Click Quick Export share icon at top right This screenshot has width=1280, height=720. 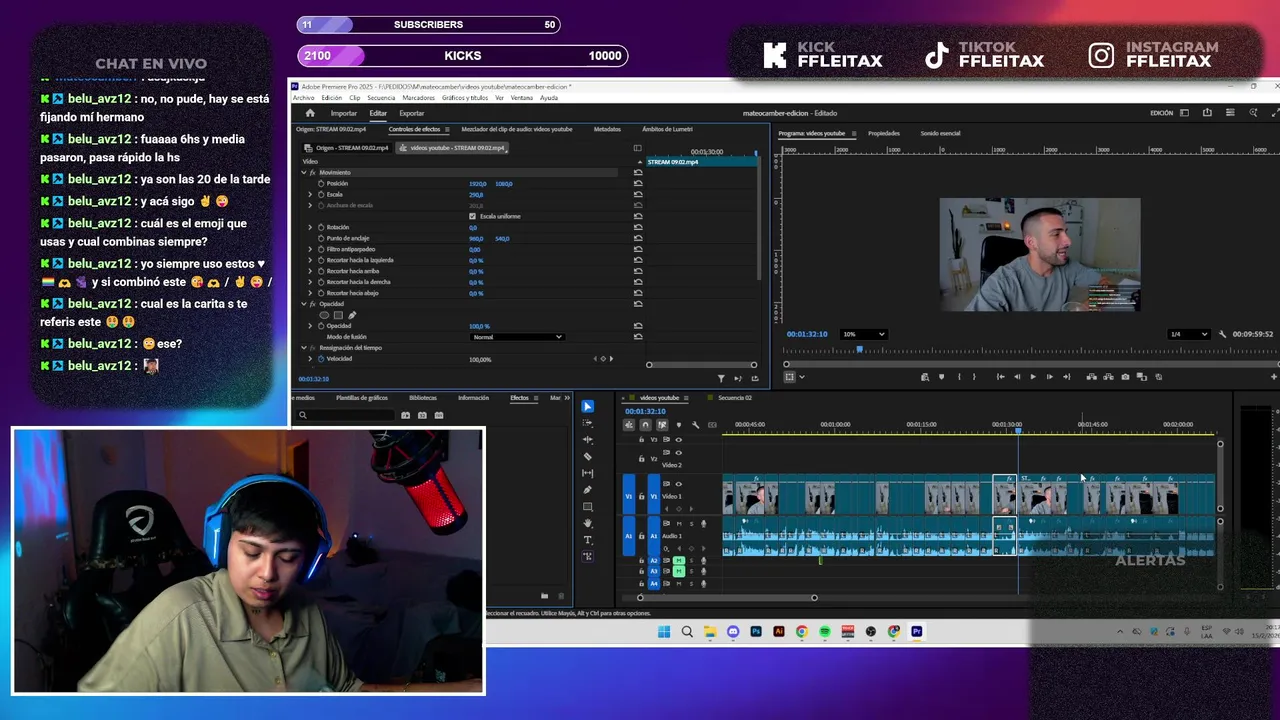(1207, 113)
